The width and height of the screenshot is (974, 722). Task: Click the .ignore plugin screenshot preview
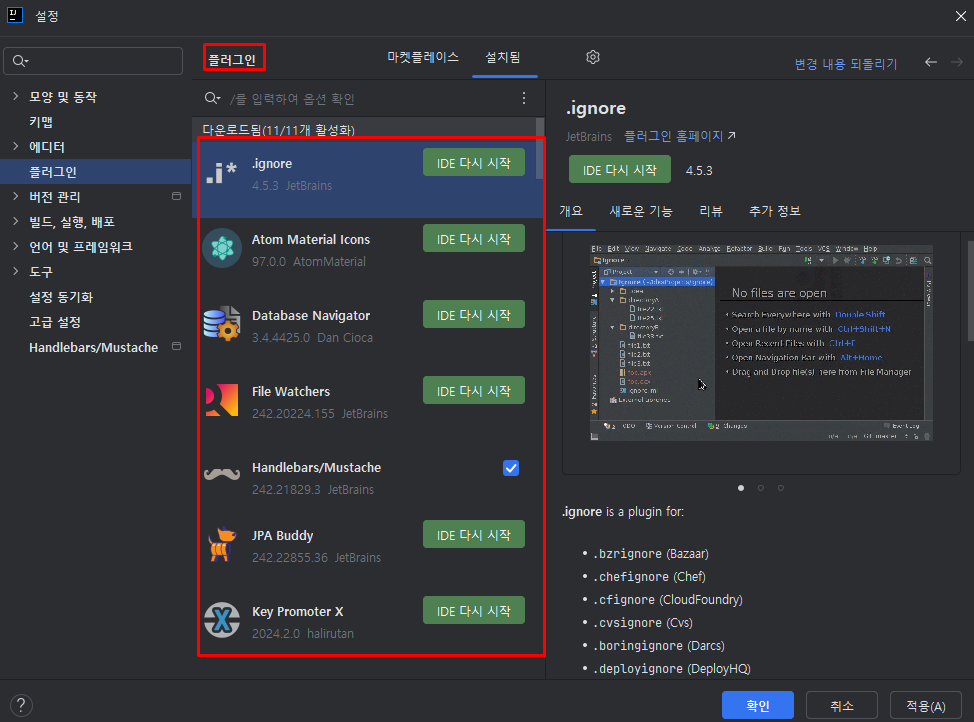pos(761,343)
